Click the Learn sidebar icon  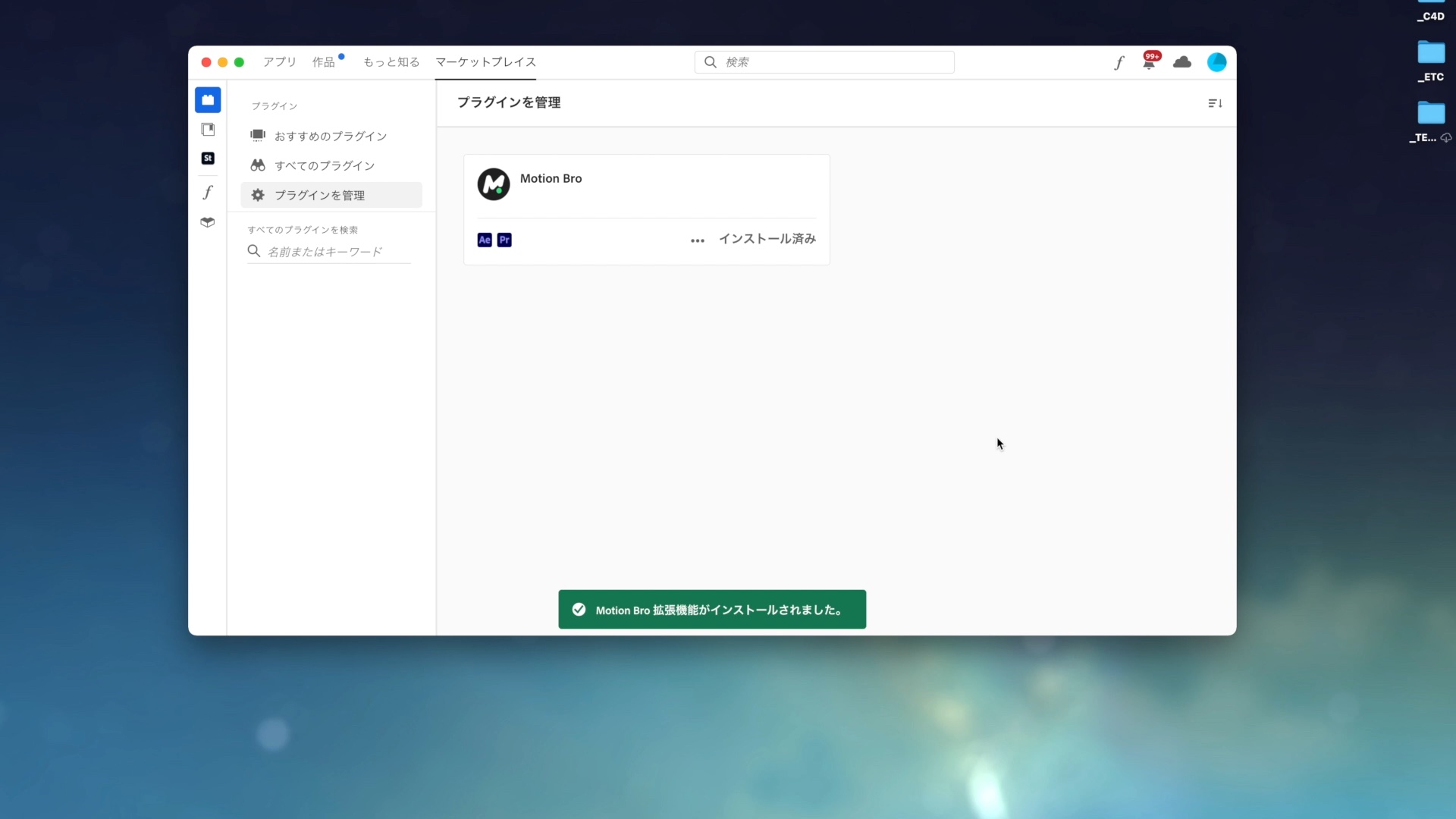tap(208, 222)
